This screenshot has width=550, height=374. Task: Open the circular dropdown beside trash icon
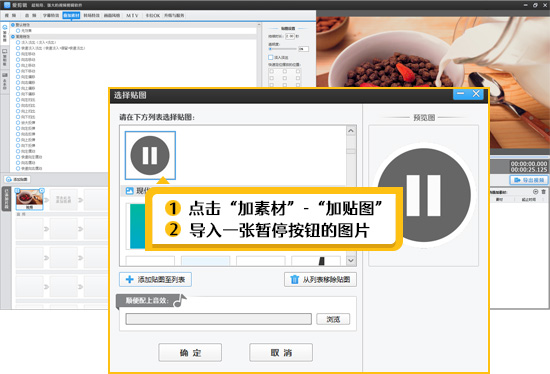click(535, 192)
